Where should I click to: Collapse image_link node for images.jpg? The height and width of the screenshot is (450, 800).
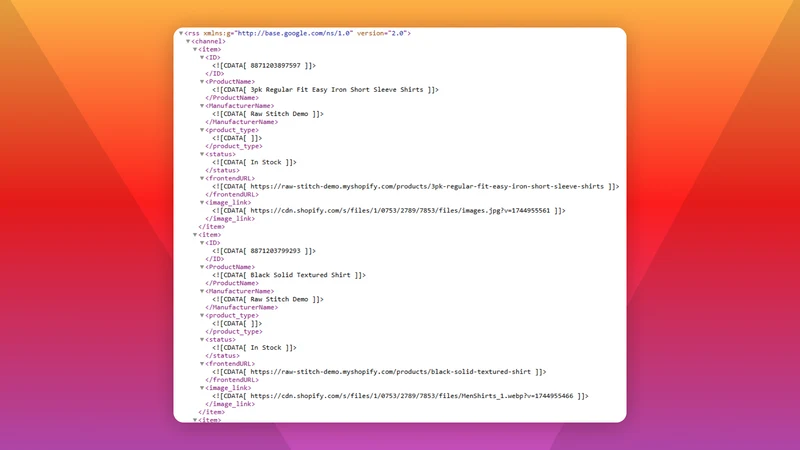coord(202,203)
